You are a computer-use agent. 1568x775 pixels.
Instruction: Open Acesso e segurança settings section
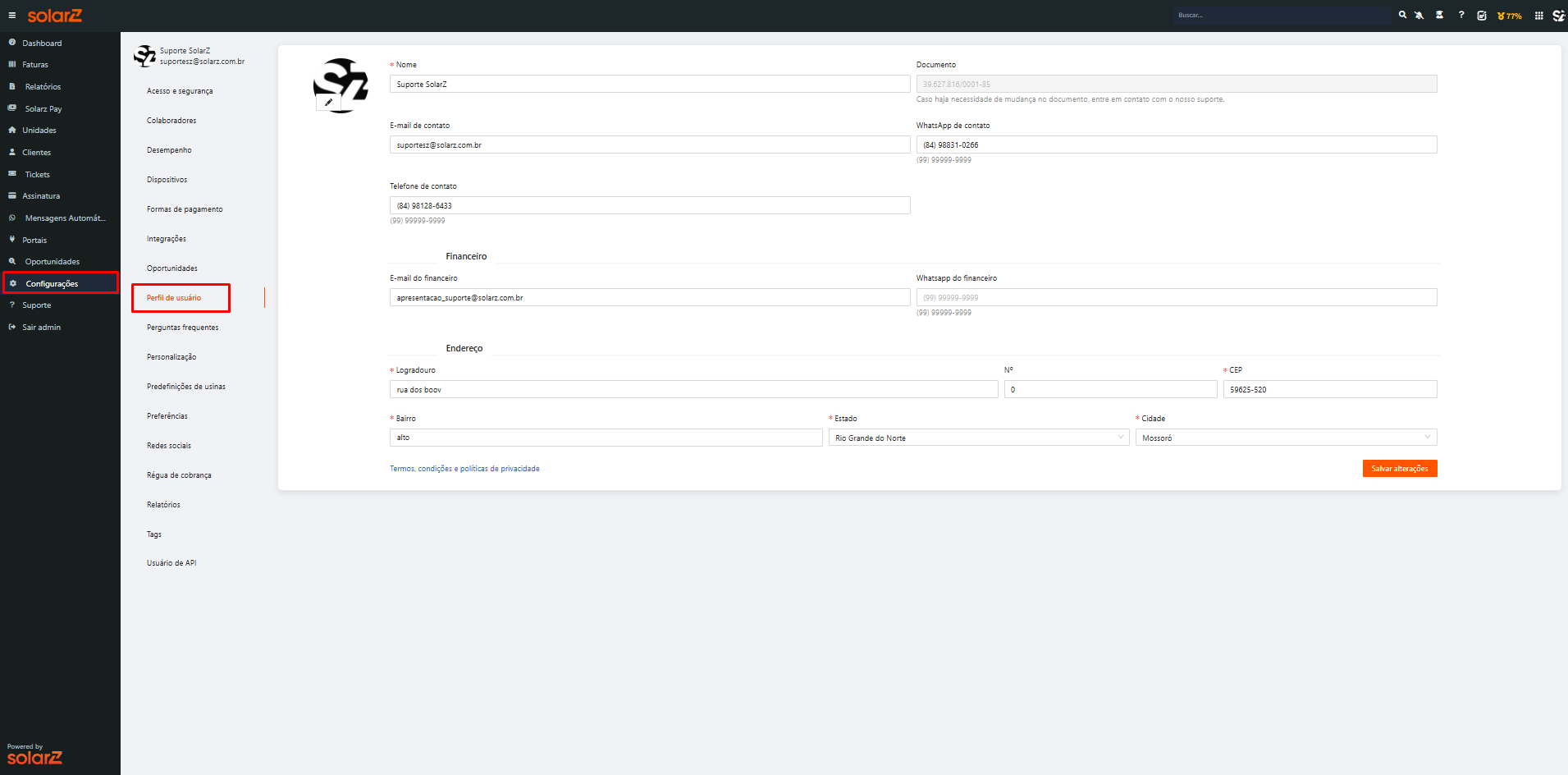pyautogui.click(x=180, y=91)
